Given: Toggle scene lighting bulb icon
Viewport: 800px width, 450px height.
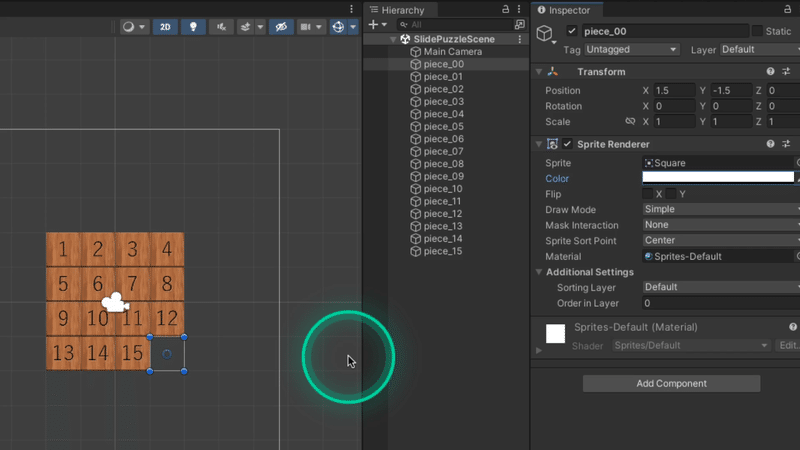Looking at the screenshot, I should point(193,27).
